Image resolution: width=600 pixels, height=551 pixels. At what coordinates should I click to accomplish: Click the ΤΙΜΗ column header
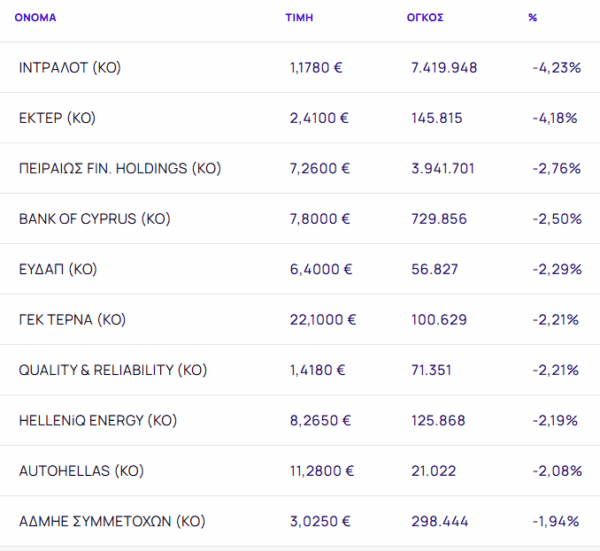coord(299,18)
